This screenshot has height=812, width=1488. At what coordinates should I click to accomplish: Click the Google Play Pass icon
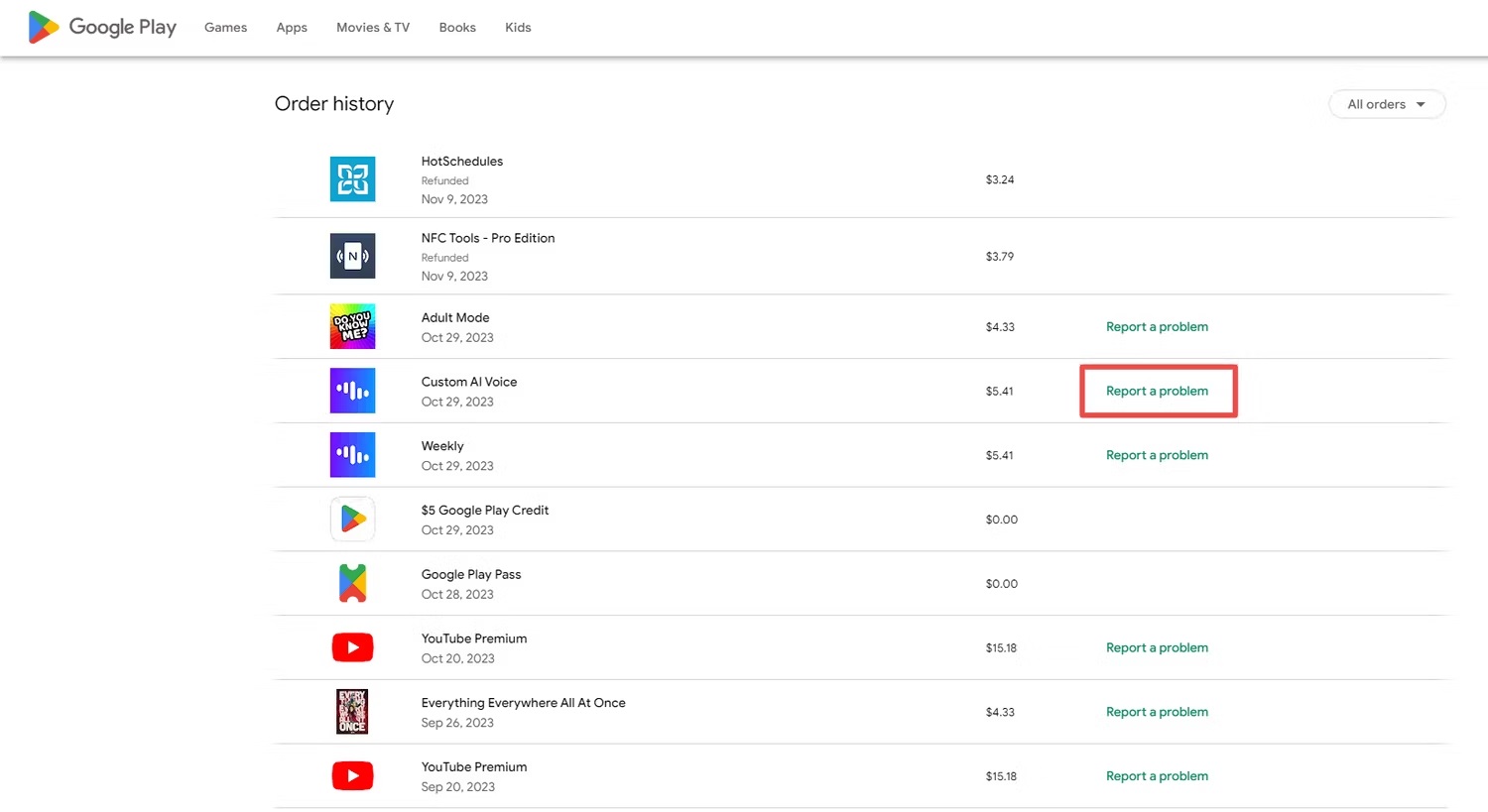coord(352,583)
